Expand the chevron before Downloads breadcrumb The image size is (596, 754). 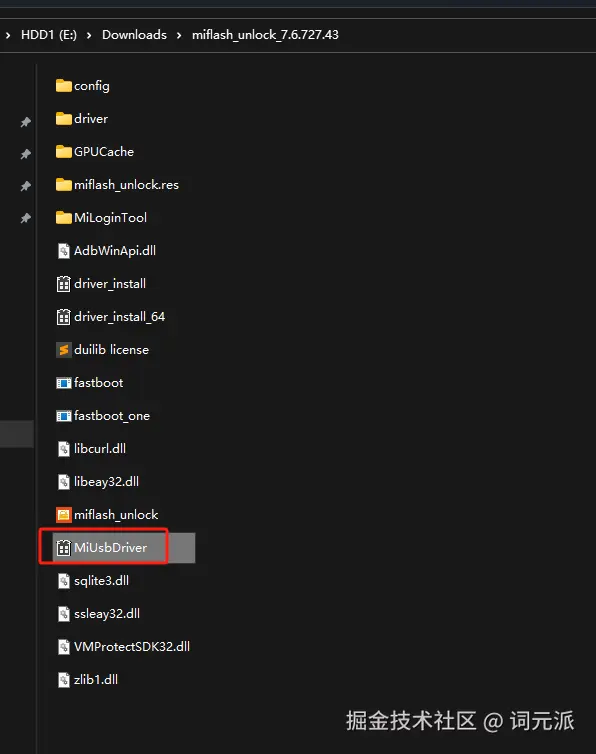[89, 35]
